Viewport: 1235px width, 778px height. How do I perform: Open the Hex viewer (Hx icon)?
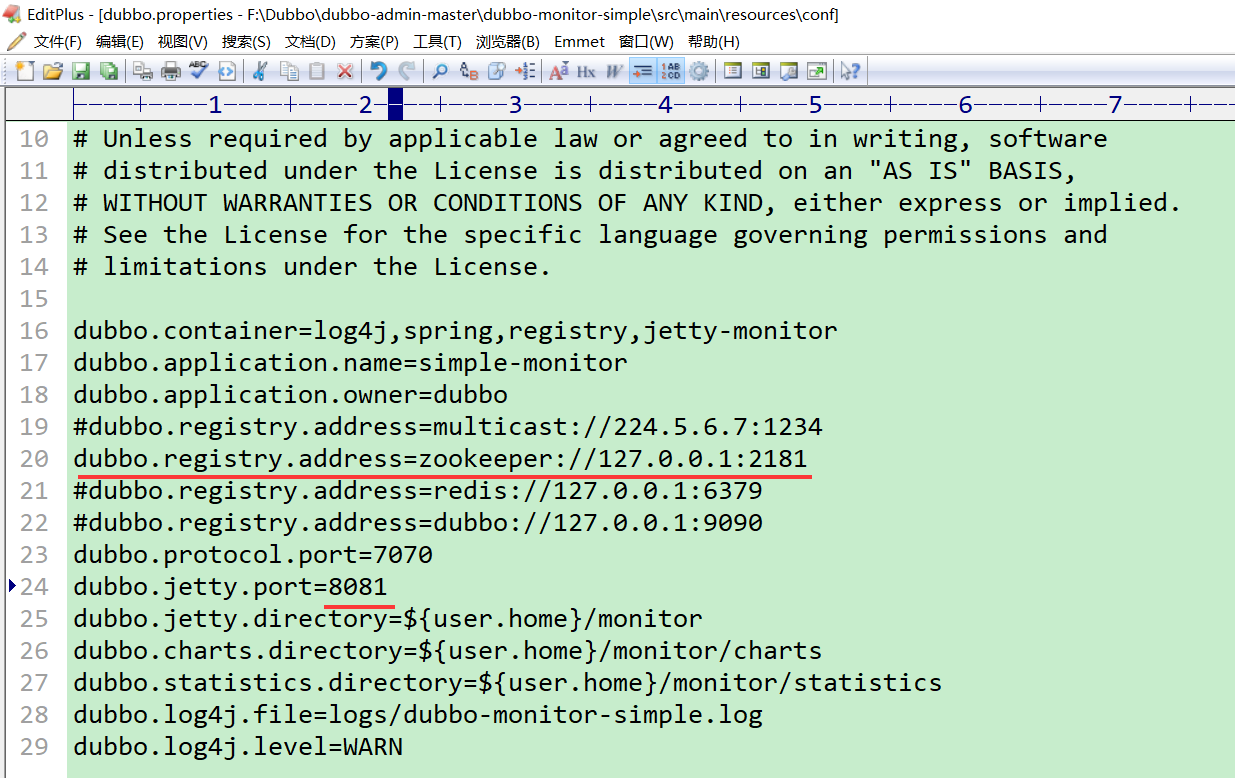[586, 71]
